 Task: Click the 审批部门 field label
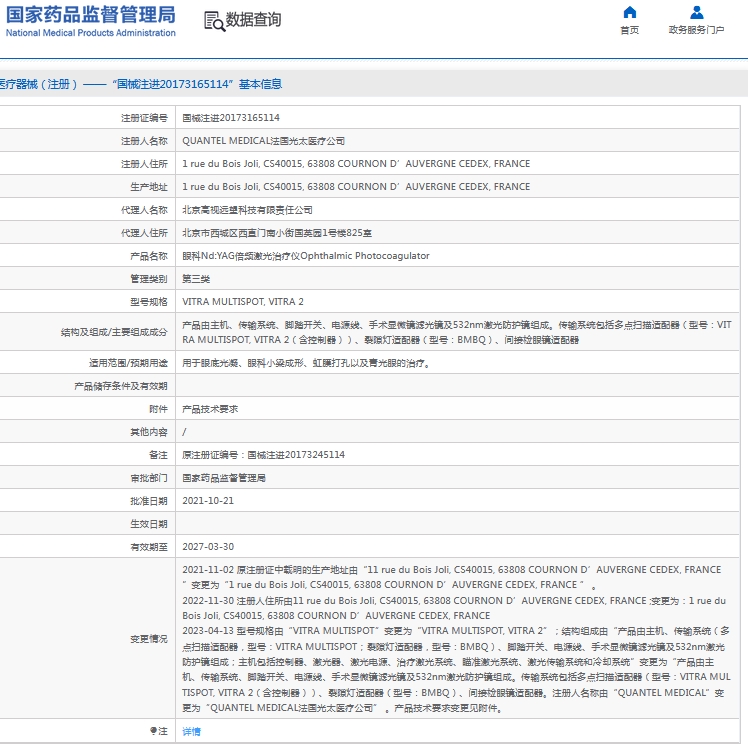pyautogui.click(x=149, y=478)
